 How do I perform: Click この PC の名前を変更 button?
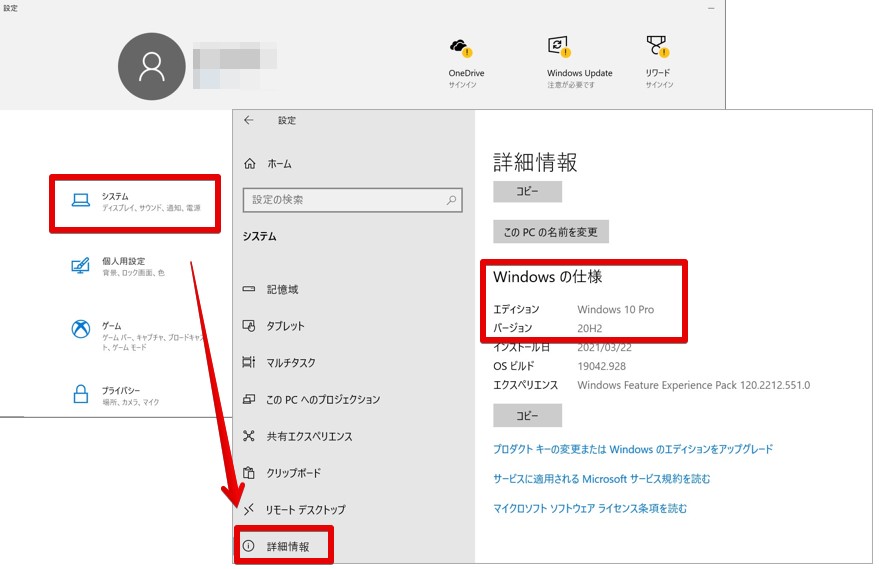click(551, 232)
